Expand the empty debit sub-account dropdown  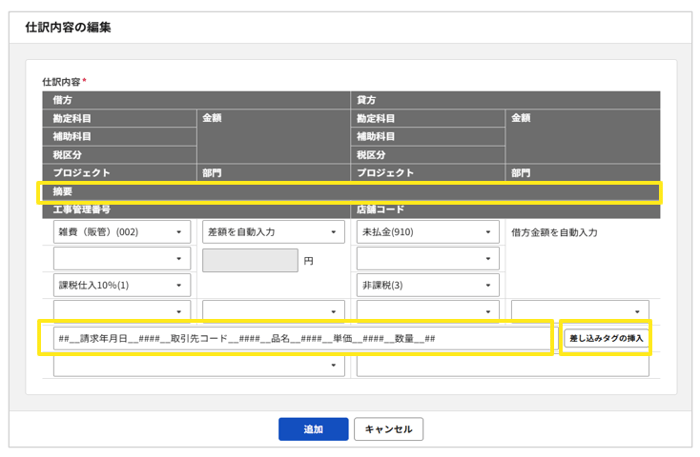pyautogui.click(x=122, y=259)
